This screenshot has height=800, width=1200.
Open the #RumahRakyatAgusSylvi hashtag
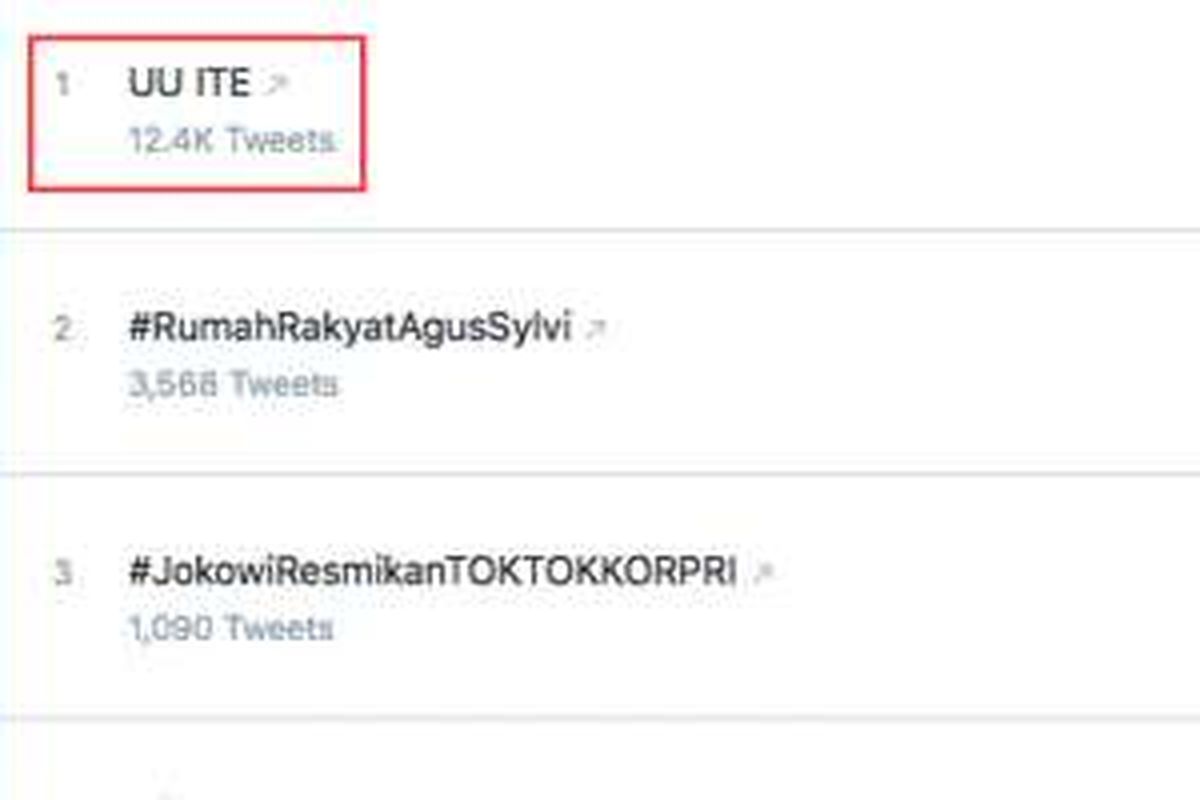pyautogui.click(x=355, y=325)
